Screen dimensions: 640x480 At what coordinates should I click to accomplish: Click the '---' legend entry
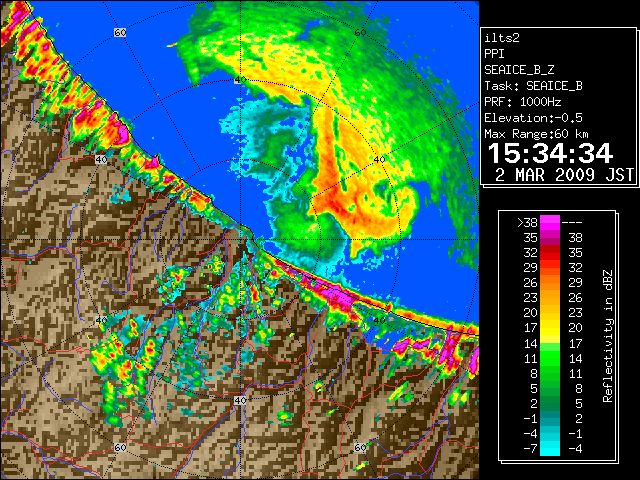click(572, 223)
